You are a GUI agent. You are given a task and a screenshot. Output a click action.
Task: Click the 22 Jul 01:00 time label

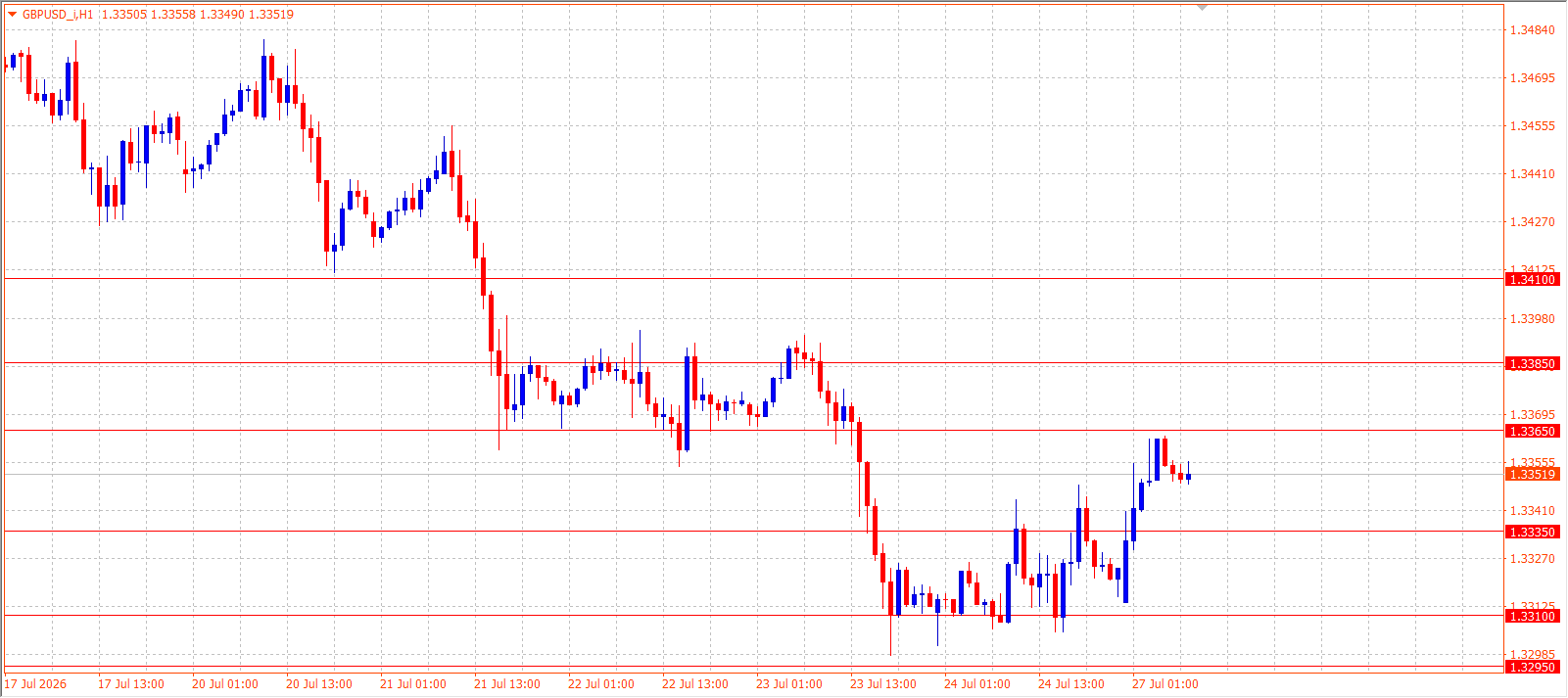[601, 684]
